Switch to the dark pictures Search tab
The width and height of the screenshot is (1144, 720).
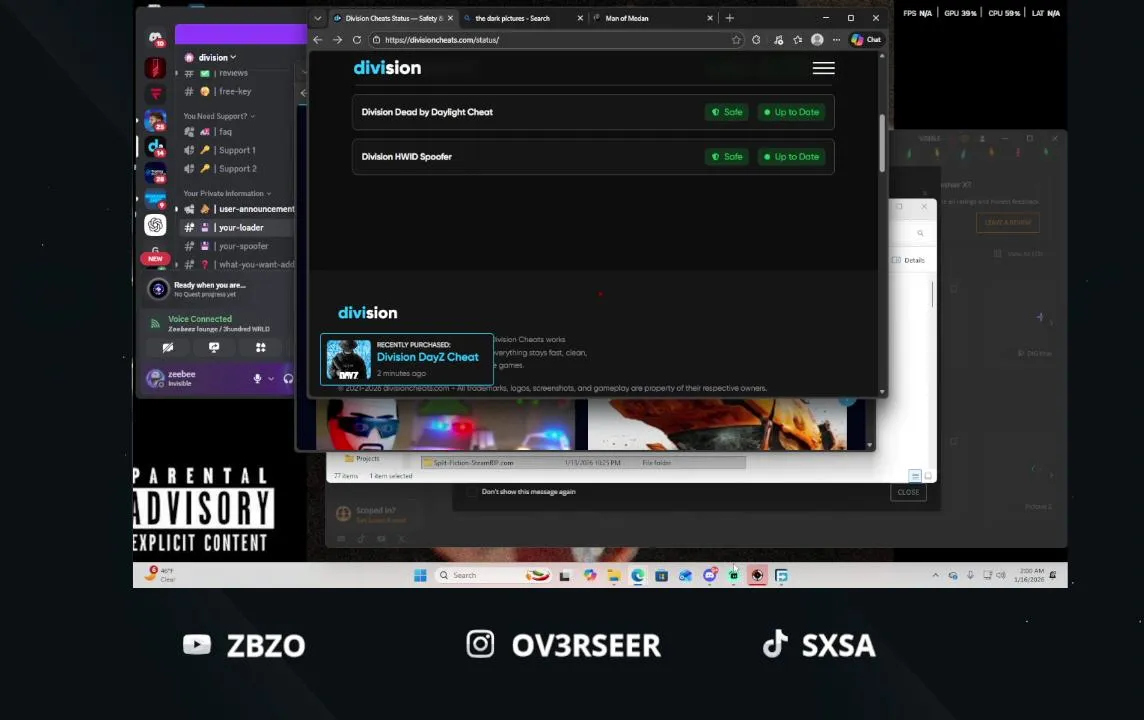522,18
